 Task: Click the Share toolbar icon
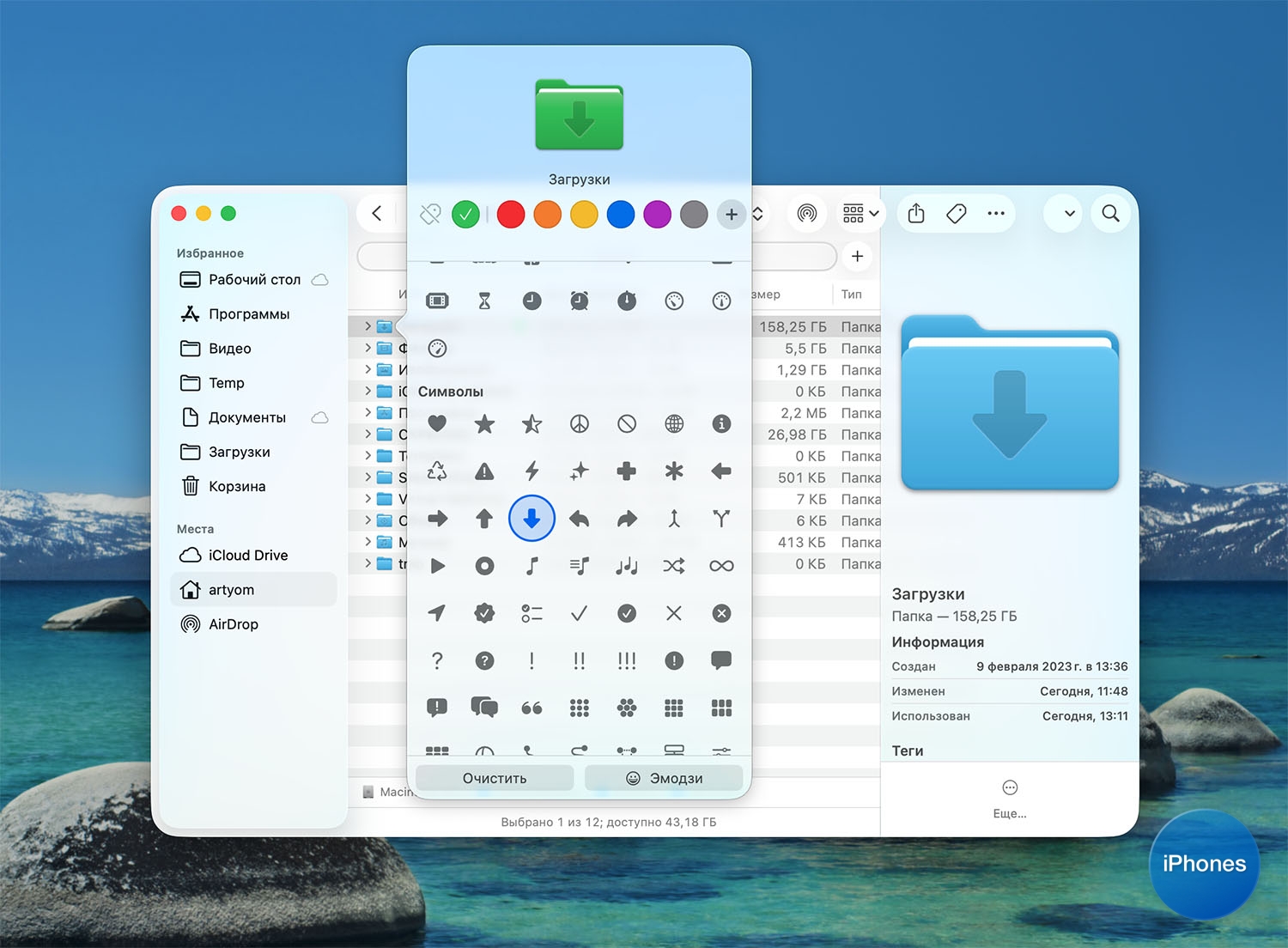point(916,214)
